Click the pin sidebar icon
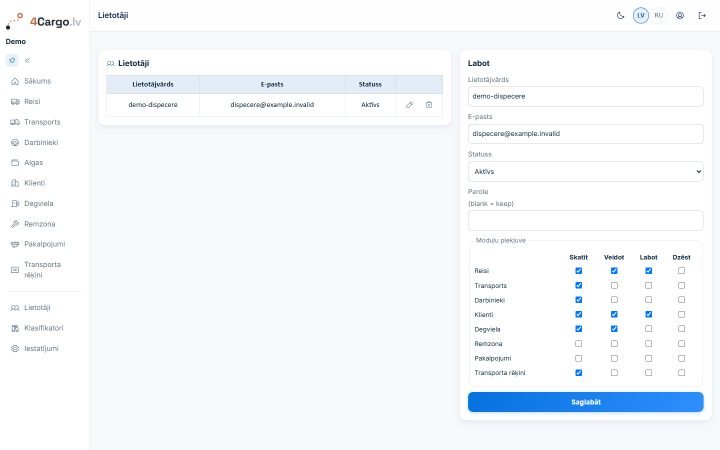 [12, 60]
